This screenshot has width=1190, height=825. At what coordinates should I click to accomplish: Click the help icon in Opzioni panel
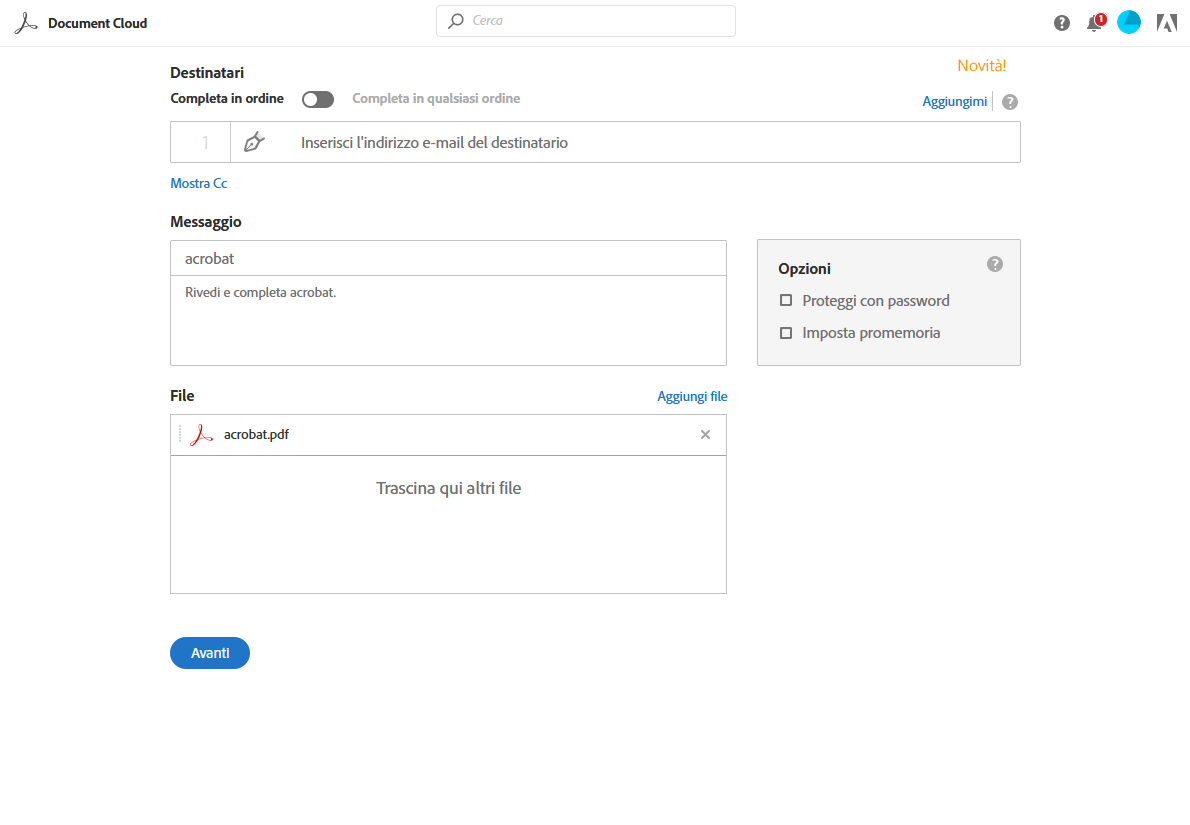pyautogui.click(x=994, y=264)
